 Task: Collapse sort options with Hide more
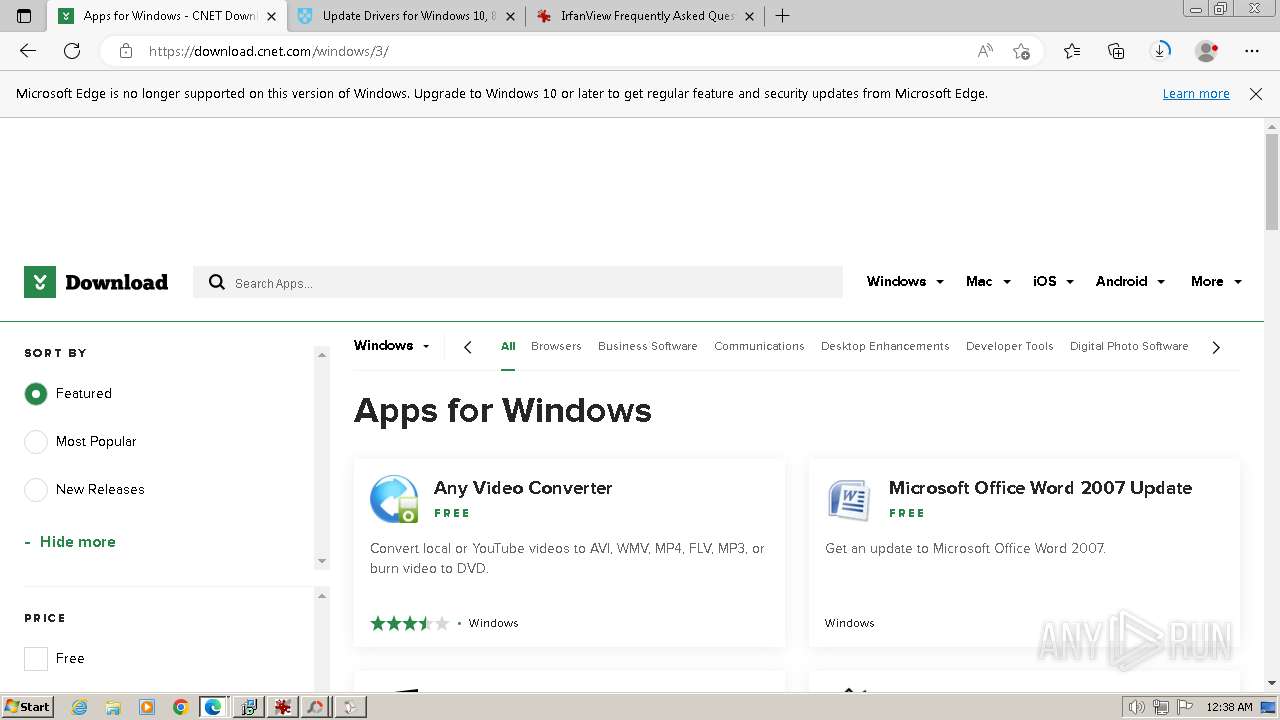(70, 542)
